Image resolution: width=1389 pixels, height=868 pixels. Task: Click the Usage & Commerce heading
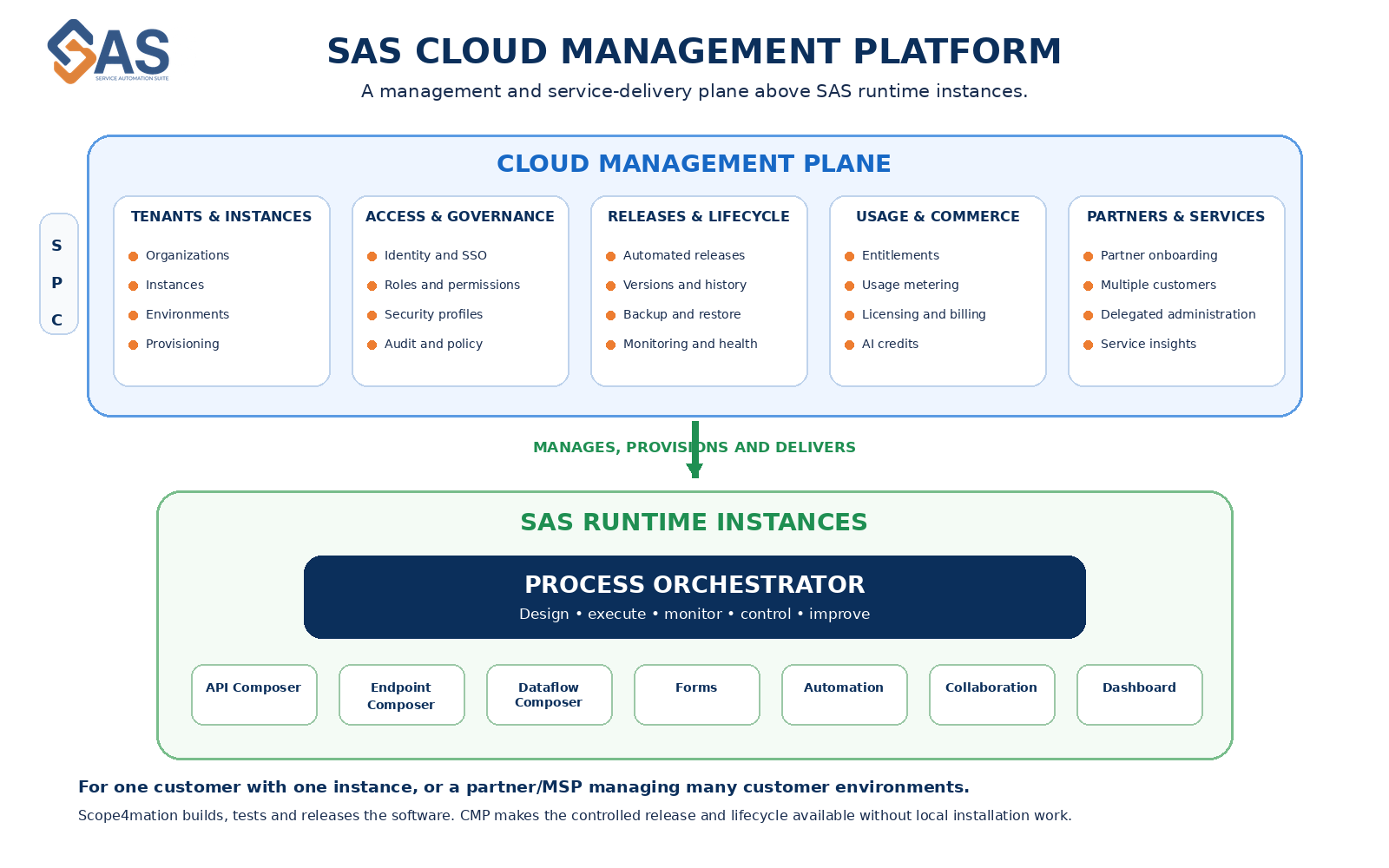938,217
